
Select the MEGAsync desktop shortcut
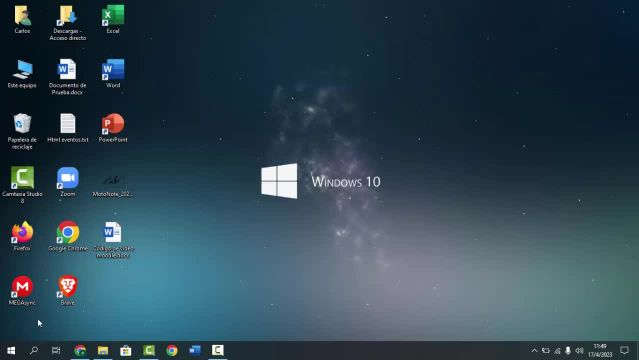click(22, 290)
